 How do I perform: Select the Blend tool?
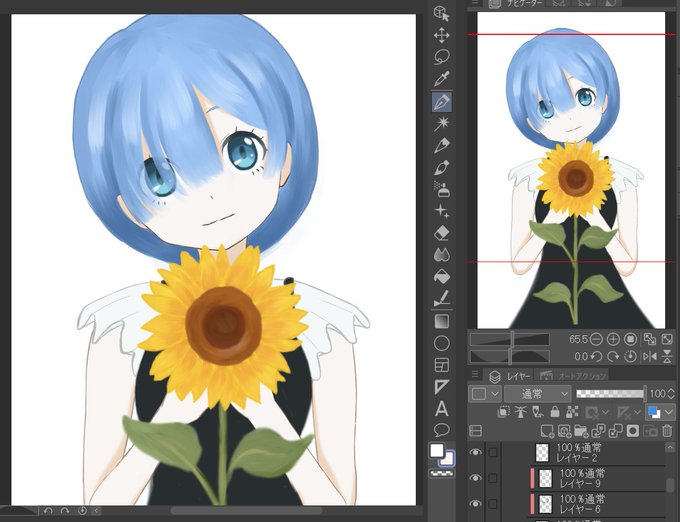coord(441,255)
